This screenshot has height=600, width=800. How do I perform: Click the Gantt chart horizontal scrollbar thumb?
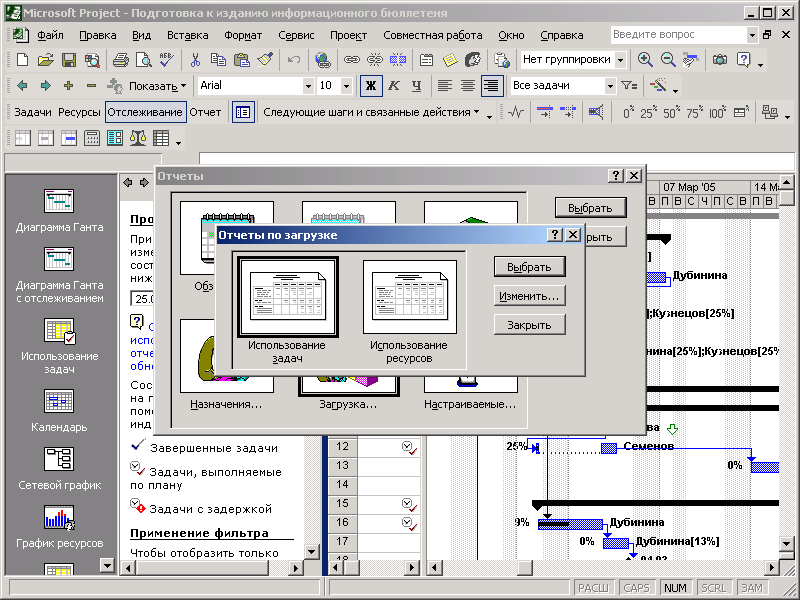[x=525, y=567]
